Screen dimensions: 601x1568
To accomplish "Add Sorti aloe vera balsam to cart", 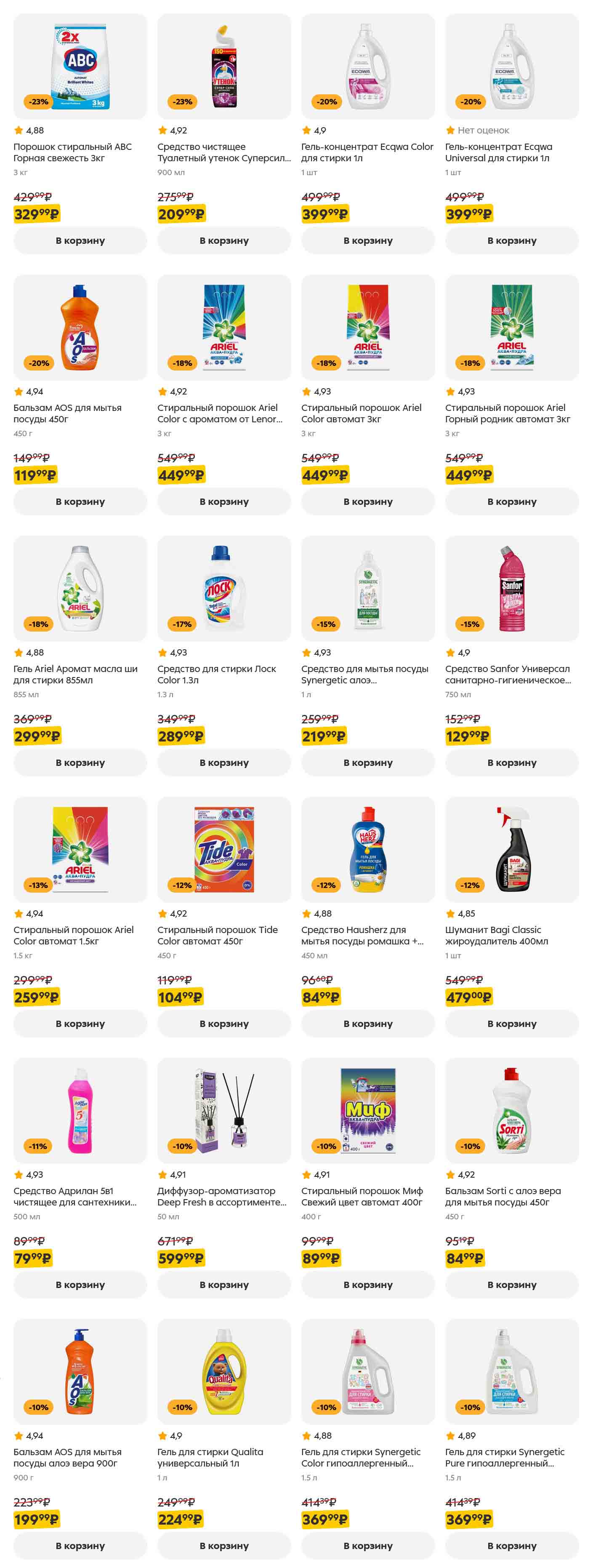I will (512, 1285).
